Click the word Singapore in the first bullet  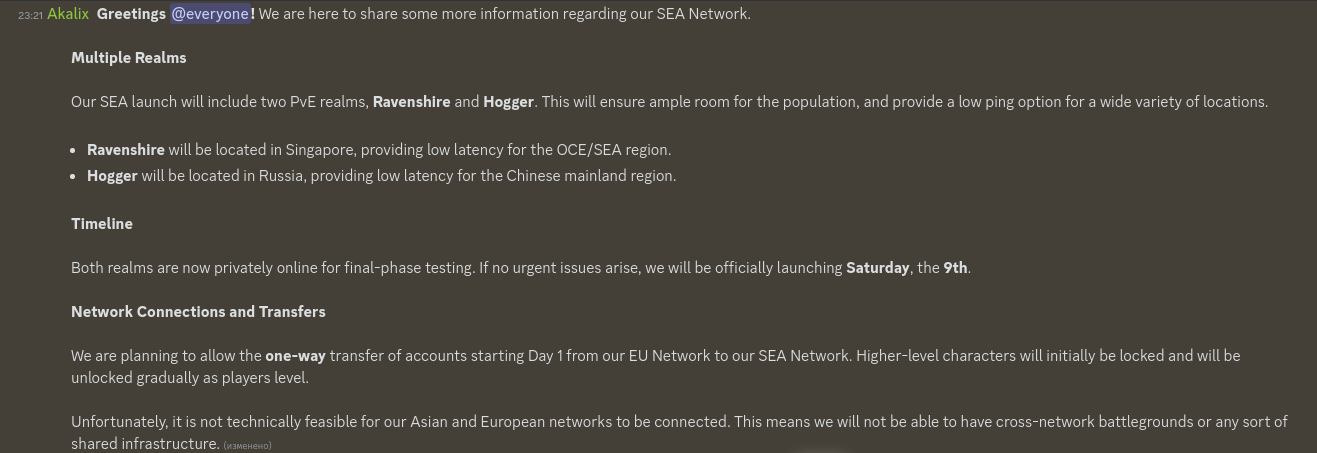[320, 150]
